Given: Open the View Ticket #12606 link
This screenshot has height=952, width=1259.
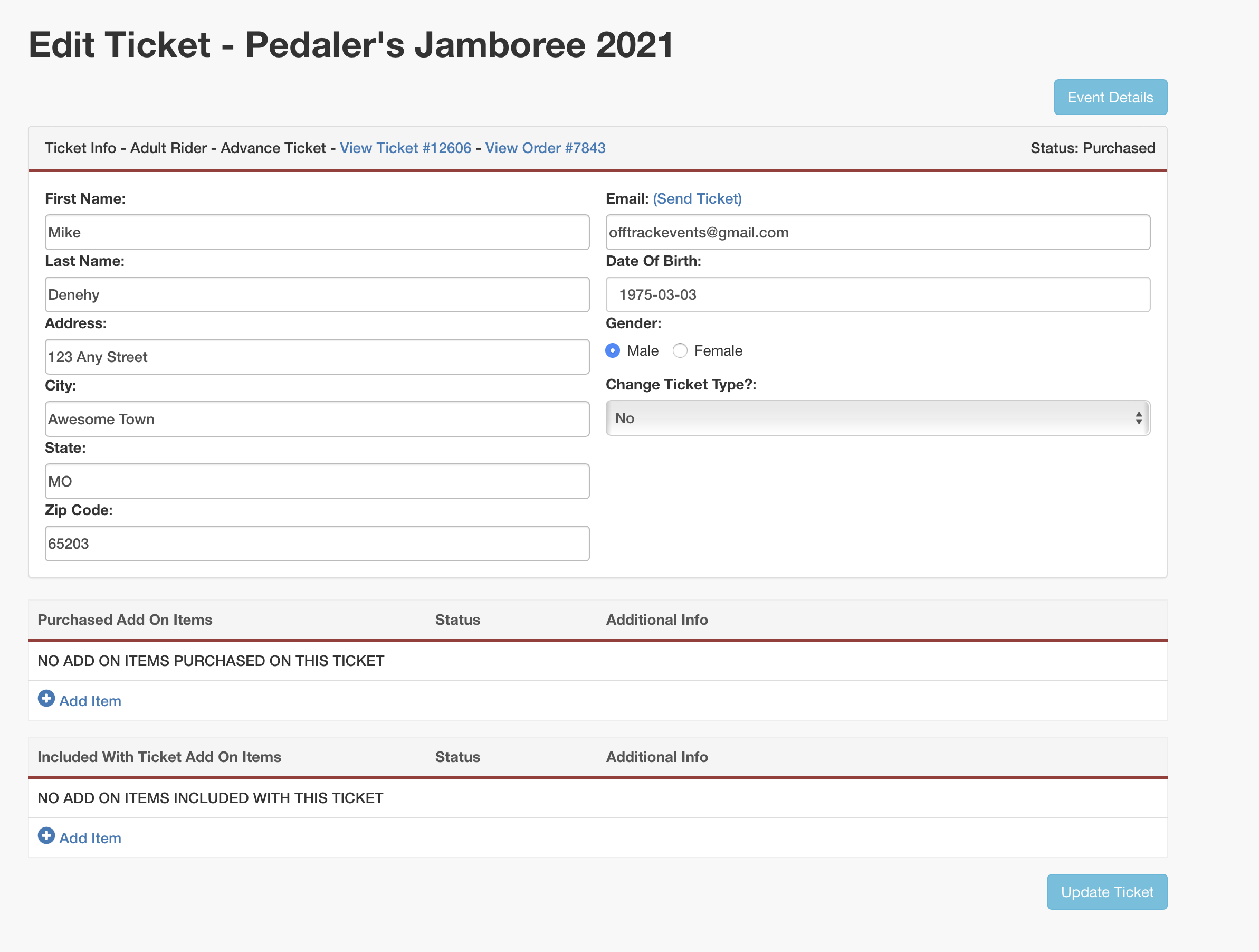Looking at the screenshot, I should pyautogui.click(x=405, y=148).
